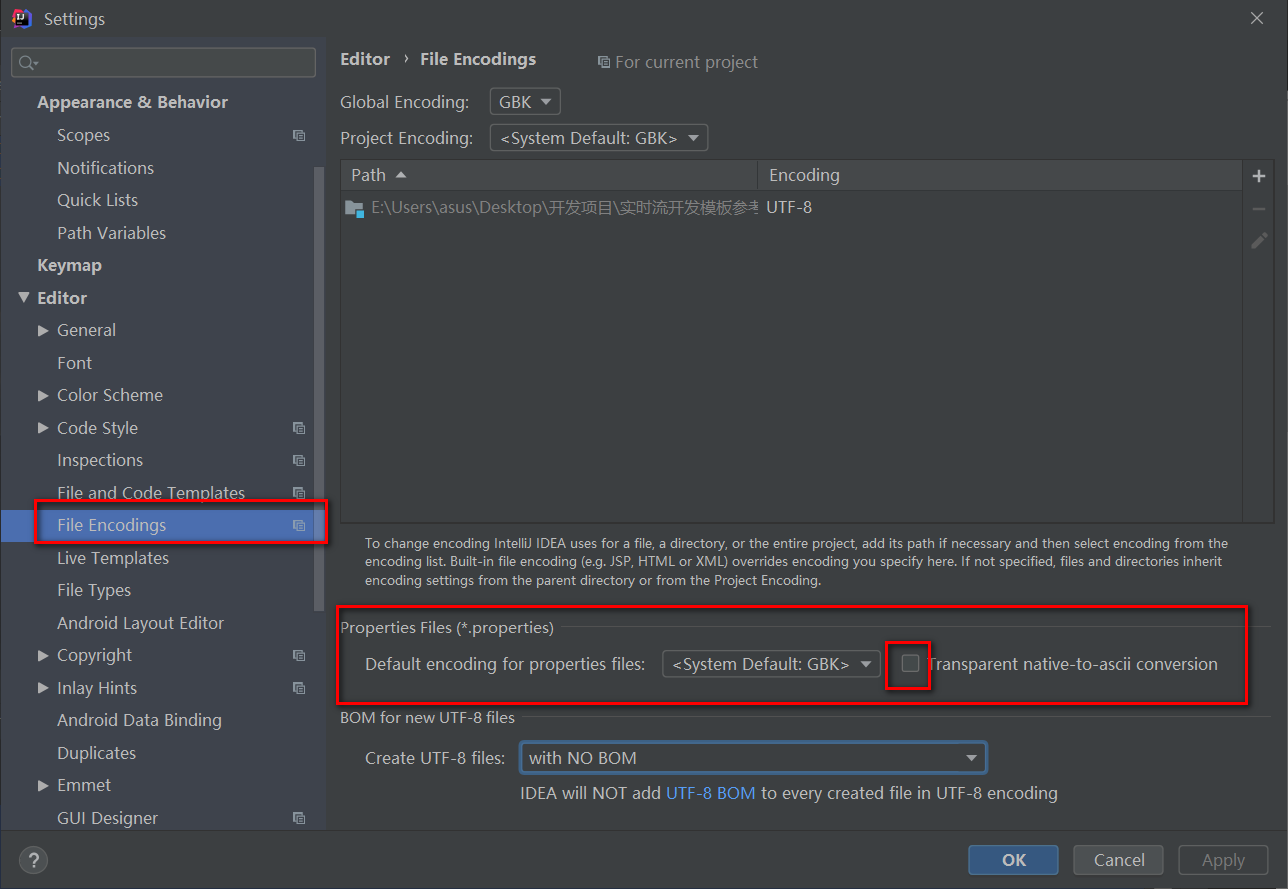Click the search magnifier icon in settings
Screen dimensions: 1288x889
27,62
